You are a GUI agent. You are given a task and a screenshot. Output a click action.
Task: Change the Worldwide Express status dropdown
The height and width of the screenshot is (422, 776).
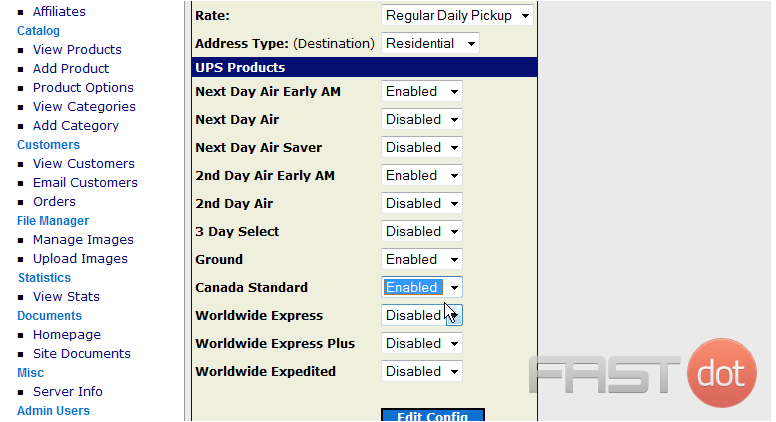[422, 315]
